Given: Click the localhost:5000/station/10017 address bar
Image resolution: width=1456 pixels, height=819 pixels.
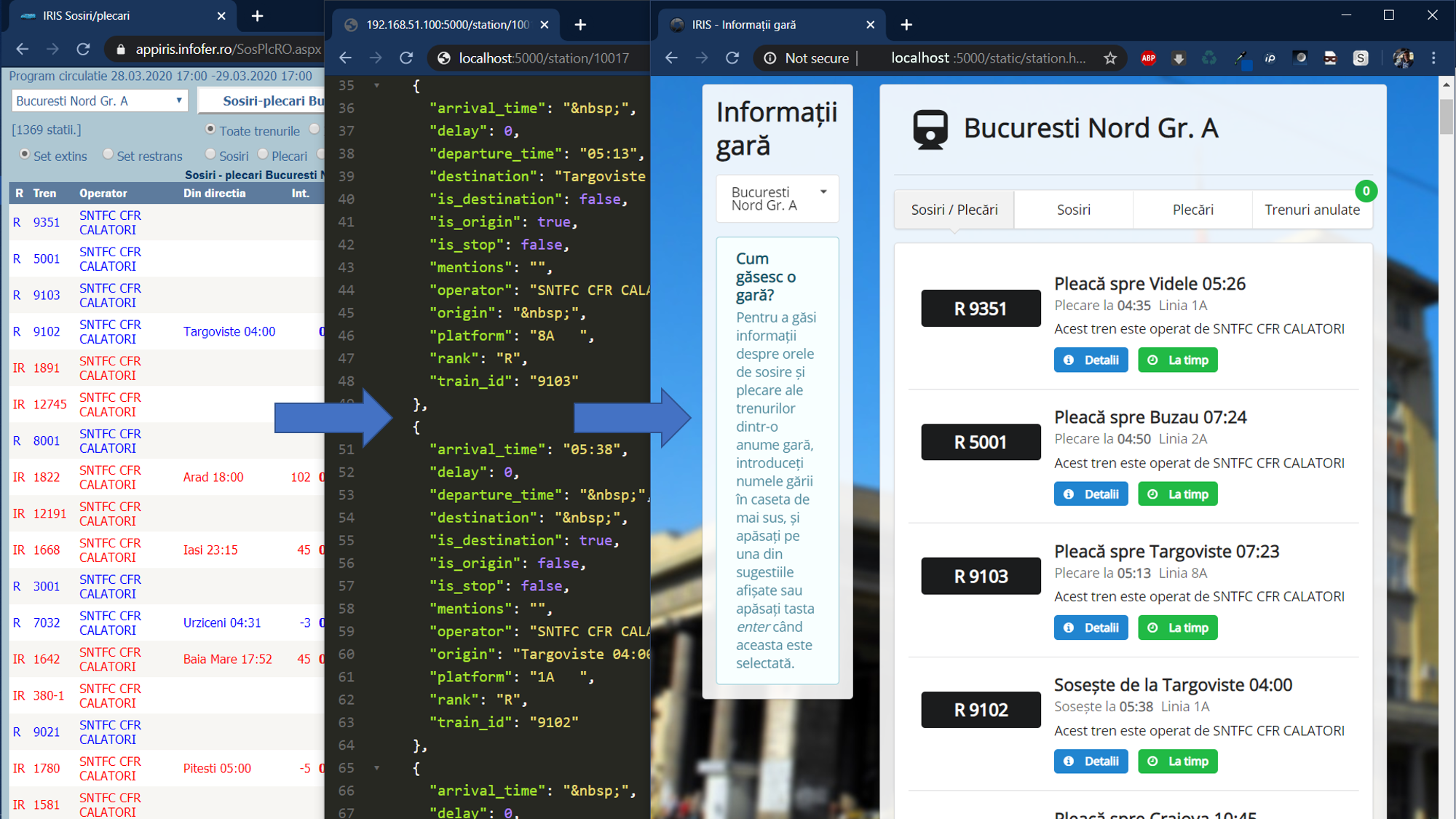Looking at the screenshot, I should coord(544,58).
